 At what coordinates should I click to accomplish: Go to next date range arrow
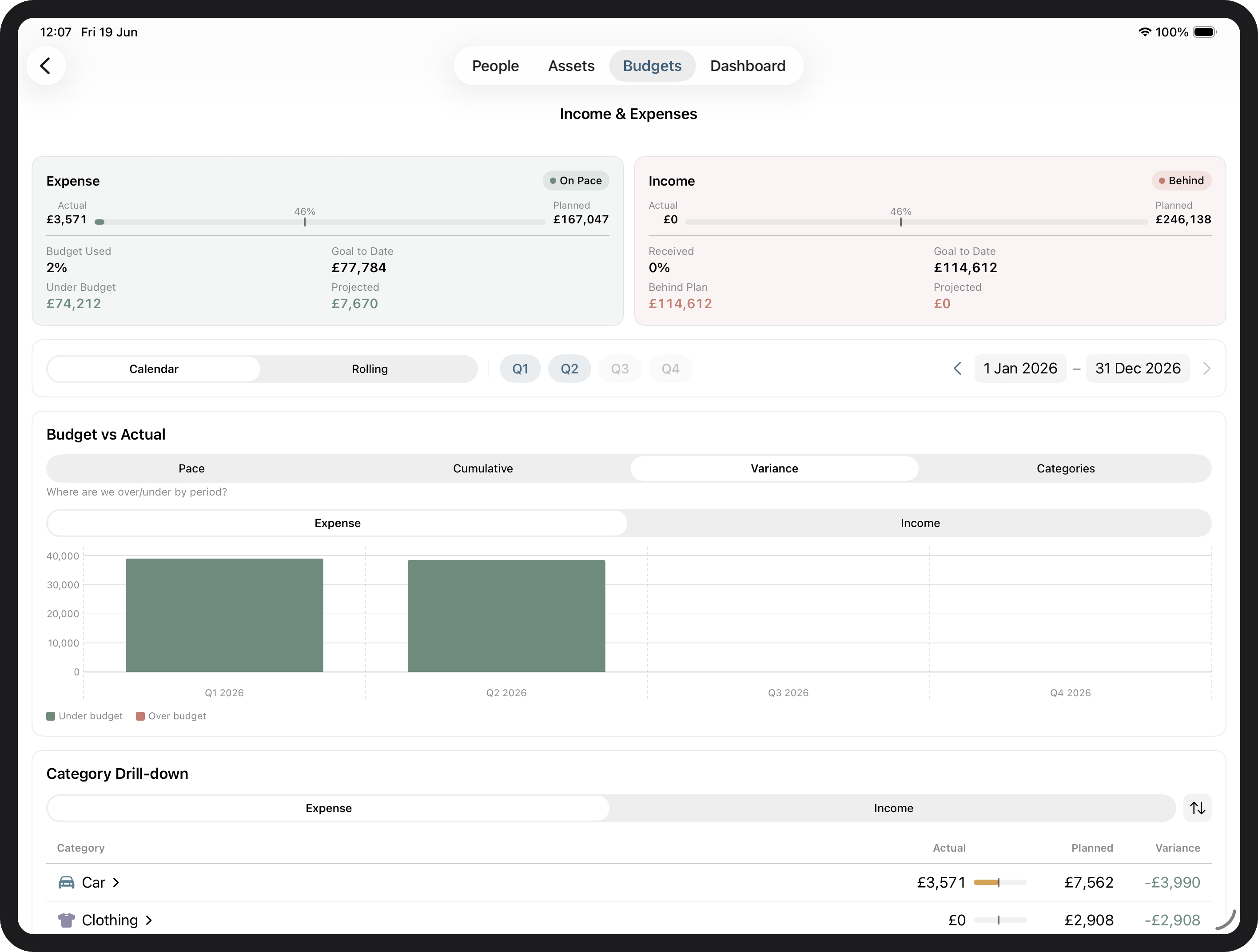1207,368
